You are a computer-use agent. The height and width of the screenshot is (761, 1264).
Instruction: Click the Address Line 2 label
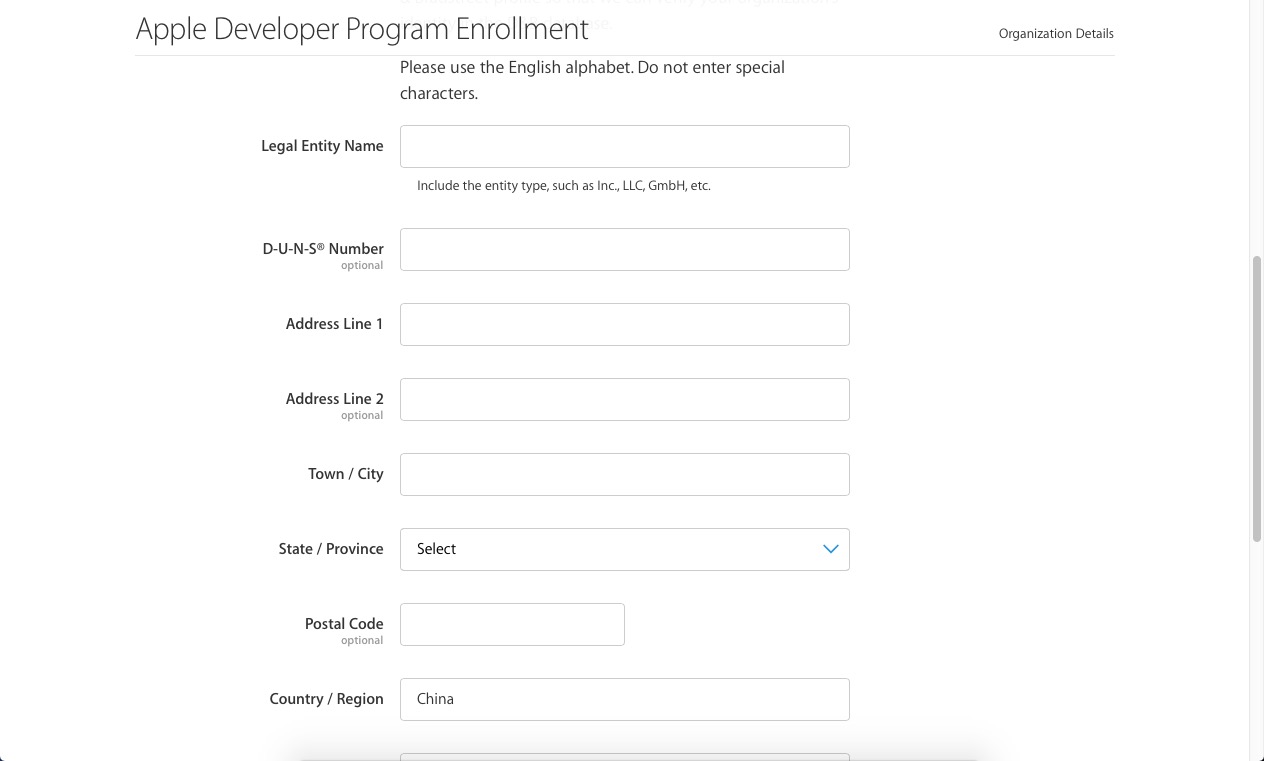[x=334, y=399]
